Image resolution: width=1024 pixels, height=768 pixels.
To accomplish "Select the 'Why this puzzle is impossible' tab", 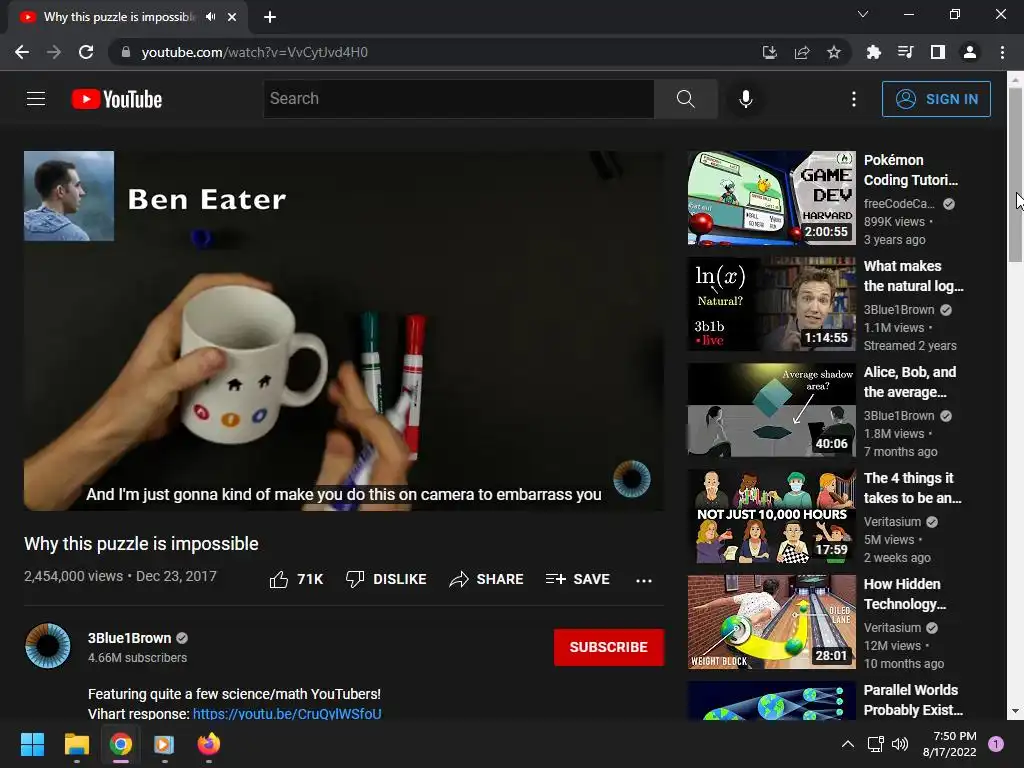I will tap(119, 17).
